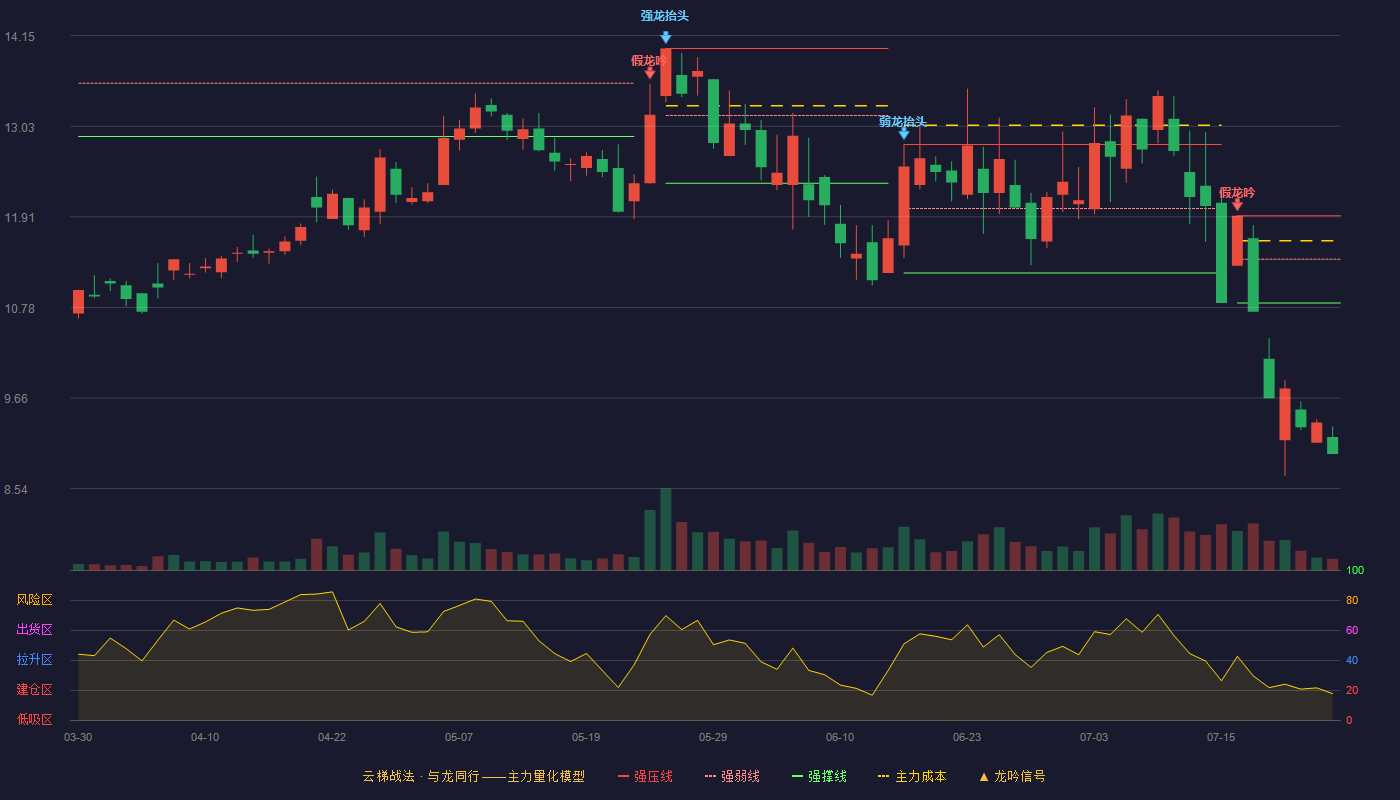This screenshot has height=800, width=1400.
Task: Click the 04-22 date label
Action: (x=332, y=737)
